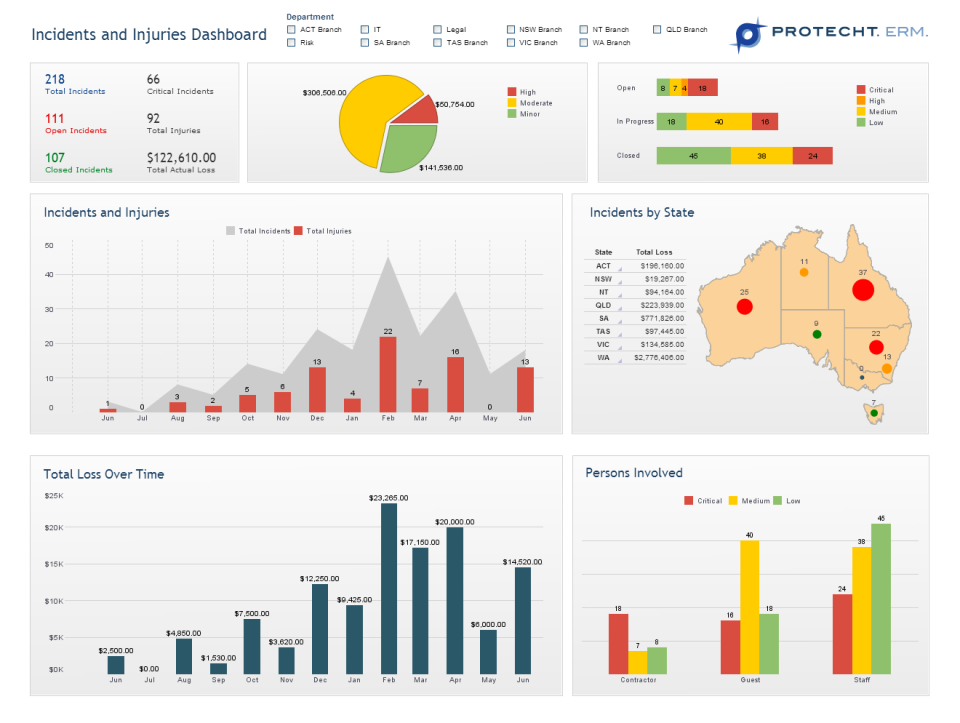Click the green Closed segment labeled 45
The height and width of the screenshot is (723, 960).
tap(694, 156)
